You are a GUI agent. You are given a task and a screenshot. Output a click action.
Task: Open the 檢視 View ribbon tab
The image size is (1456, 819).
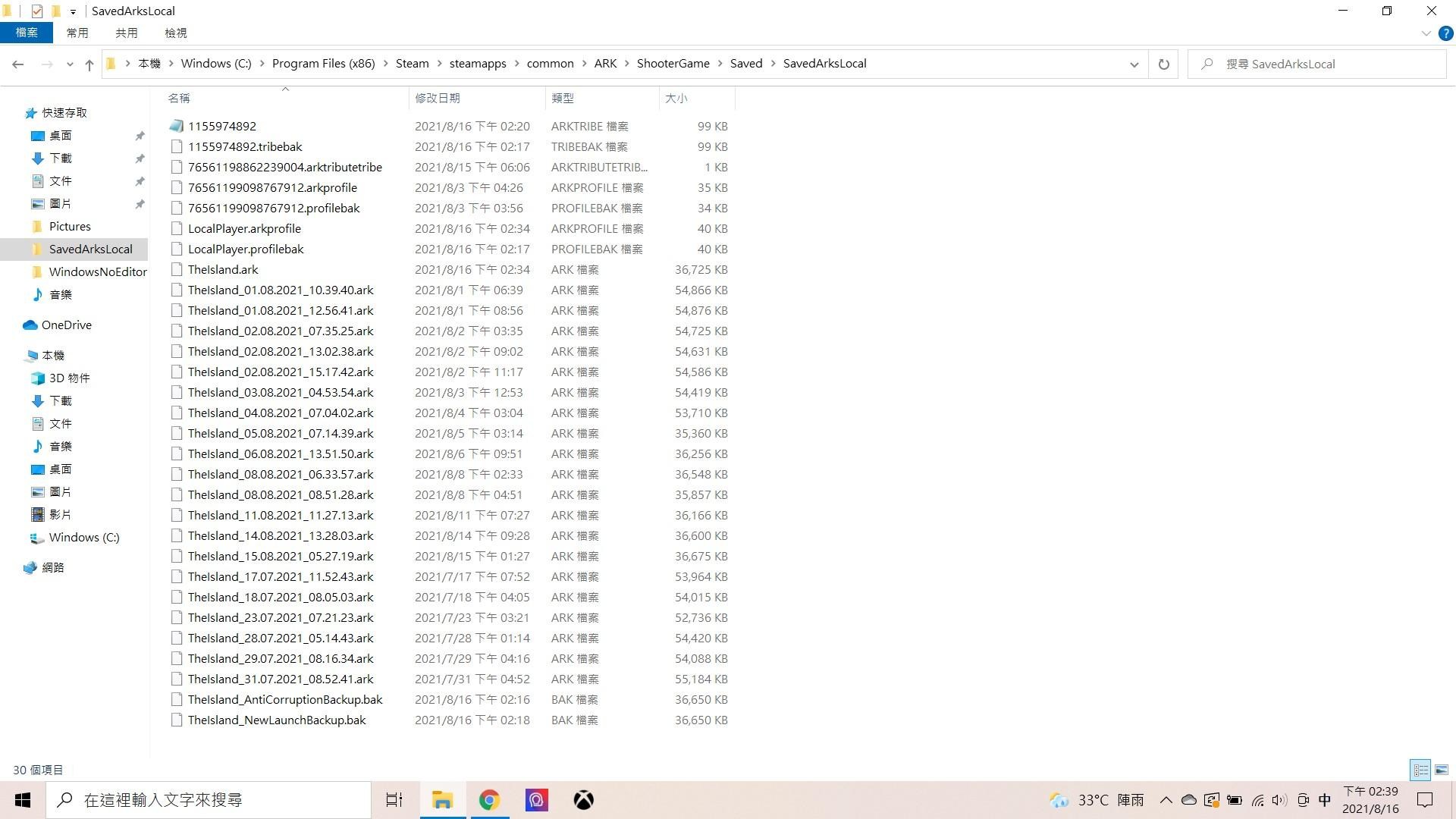click(x=175, y=33)
